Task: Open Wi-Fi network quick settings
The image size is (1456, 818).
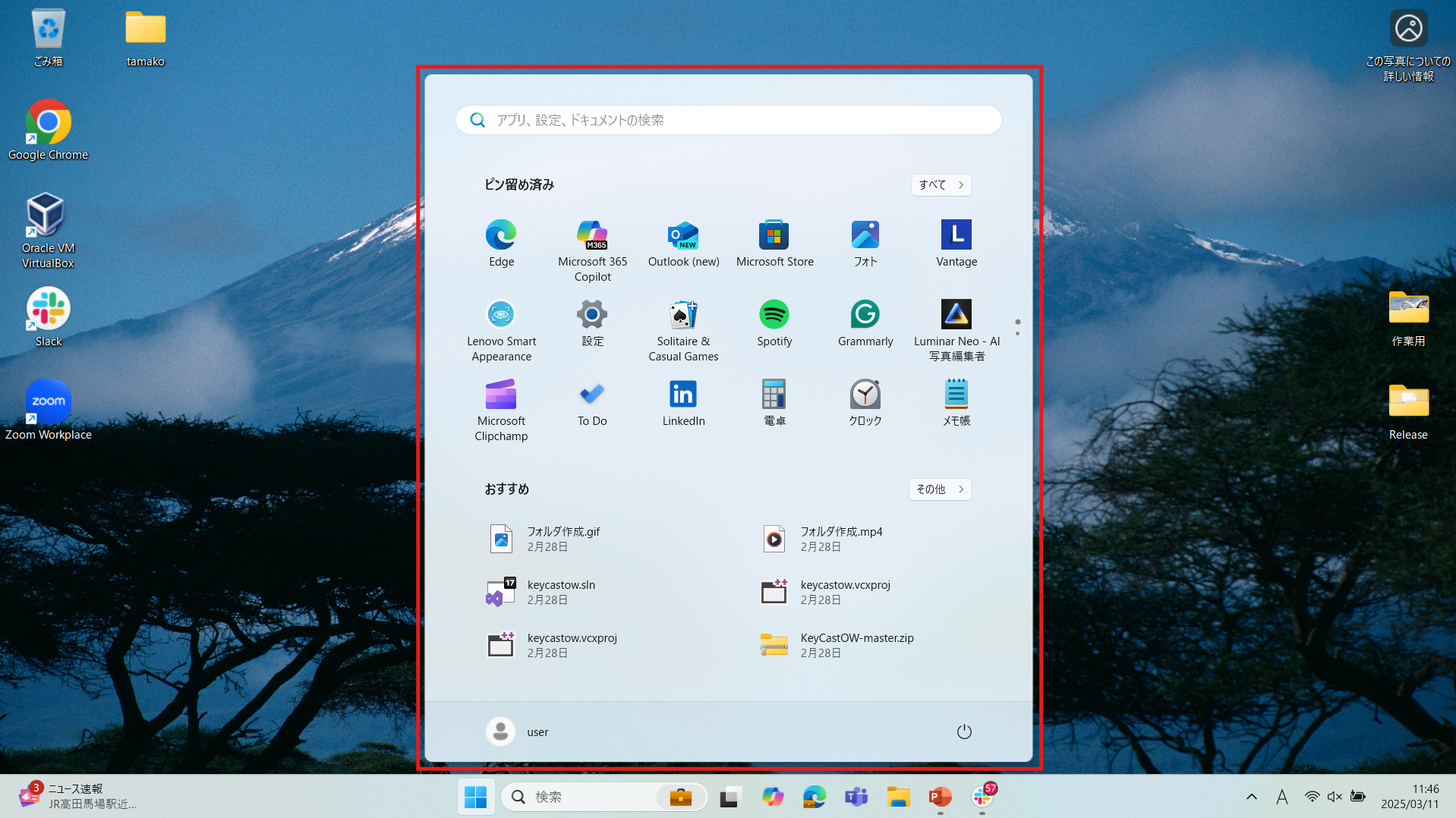Action: [x=1312, y=797]
